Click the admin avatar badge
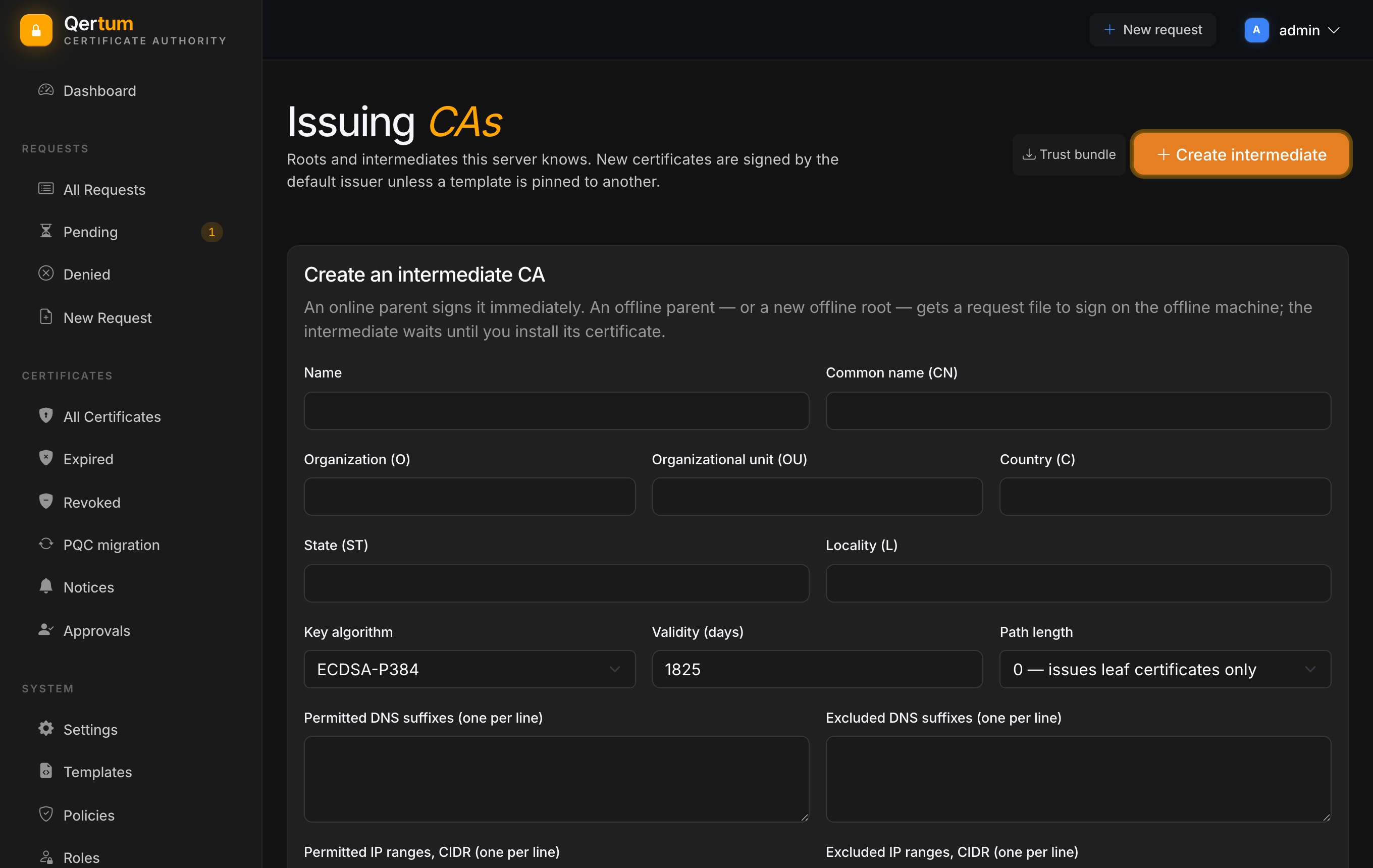The height and width of the screenshot is (868, 1373). pyautogui.click(x=1256, y=30)
